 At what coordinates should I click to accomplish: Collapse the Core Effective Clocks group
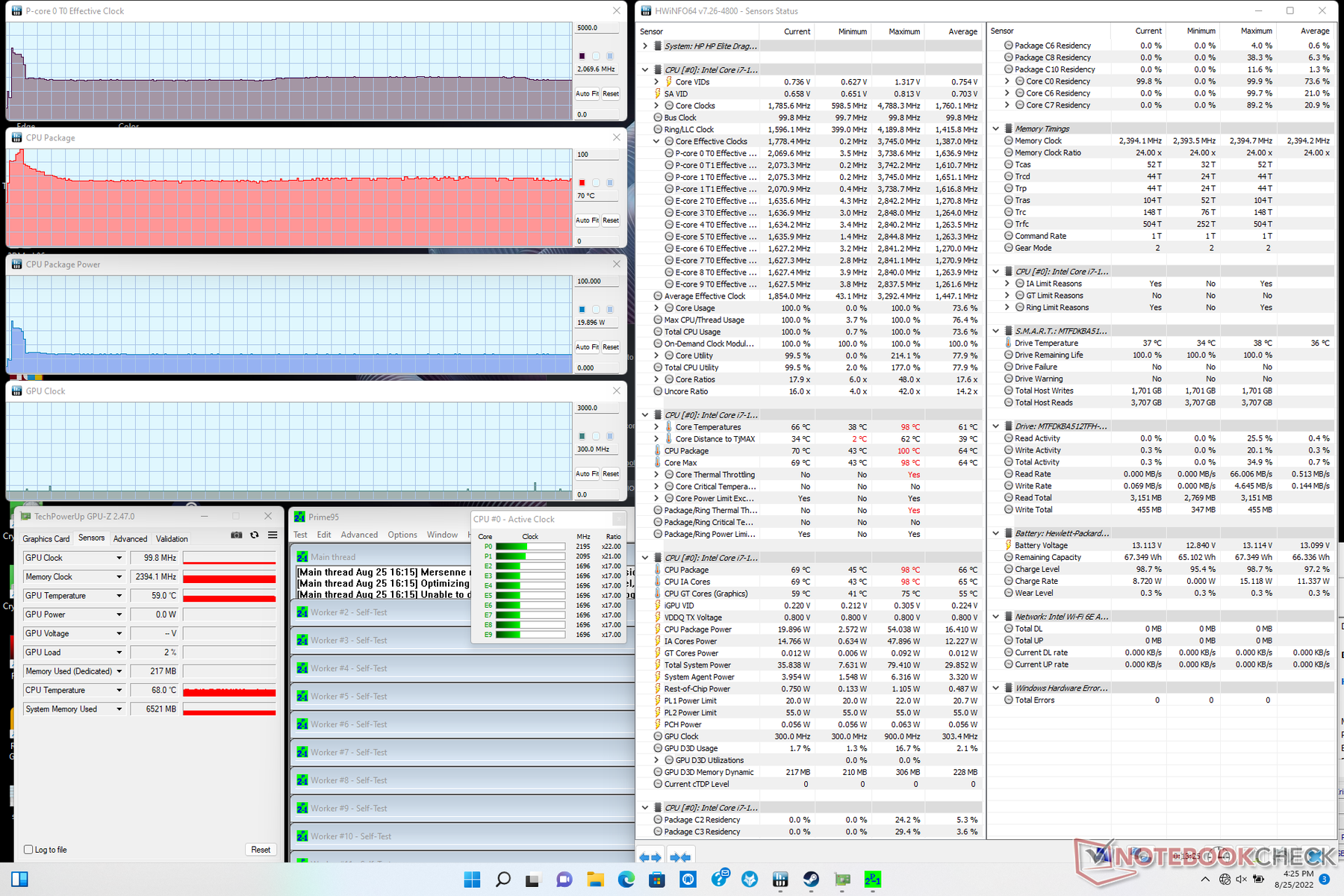pos(656,141)
